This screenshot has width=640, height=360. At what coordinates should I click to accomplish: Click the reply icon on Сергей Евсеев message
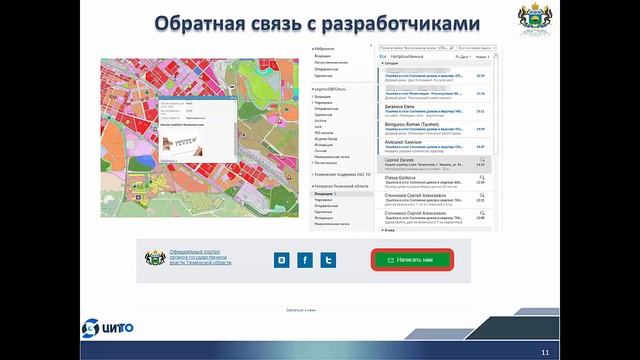pos(482,160)
